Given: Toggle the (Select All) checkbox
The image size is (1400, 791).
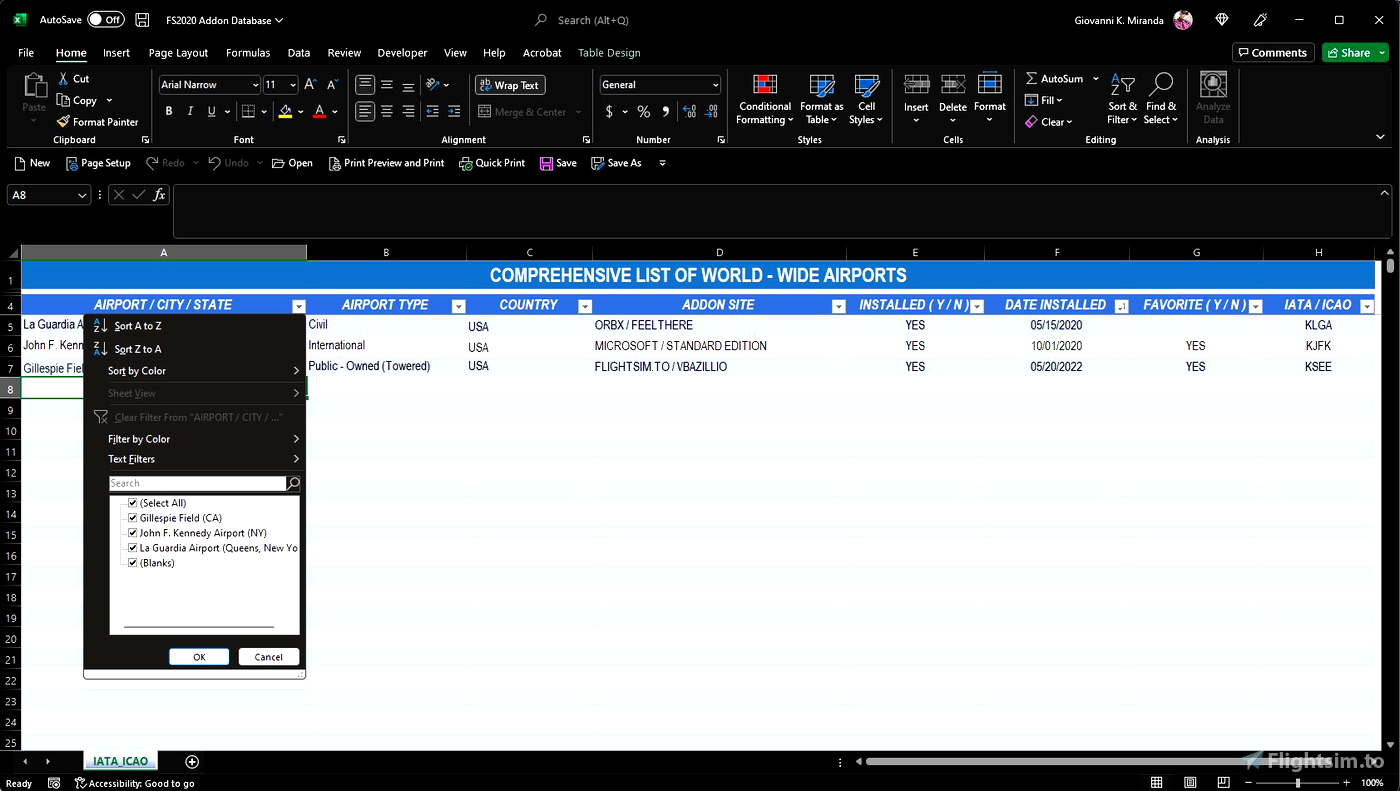Looking at the screenshot, I should tap(132, 503).
